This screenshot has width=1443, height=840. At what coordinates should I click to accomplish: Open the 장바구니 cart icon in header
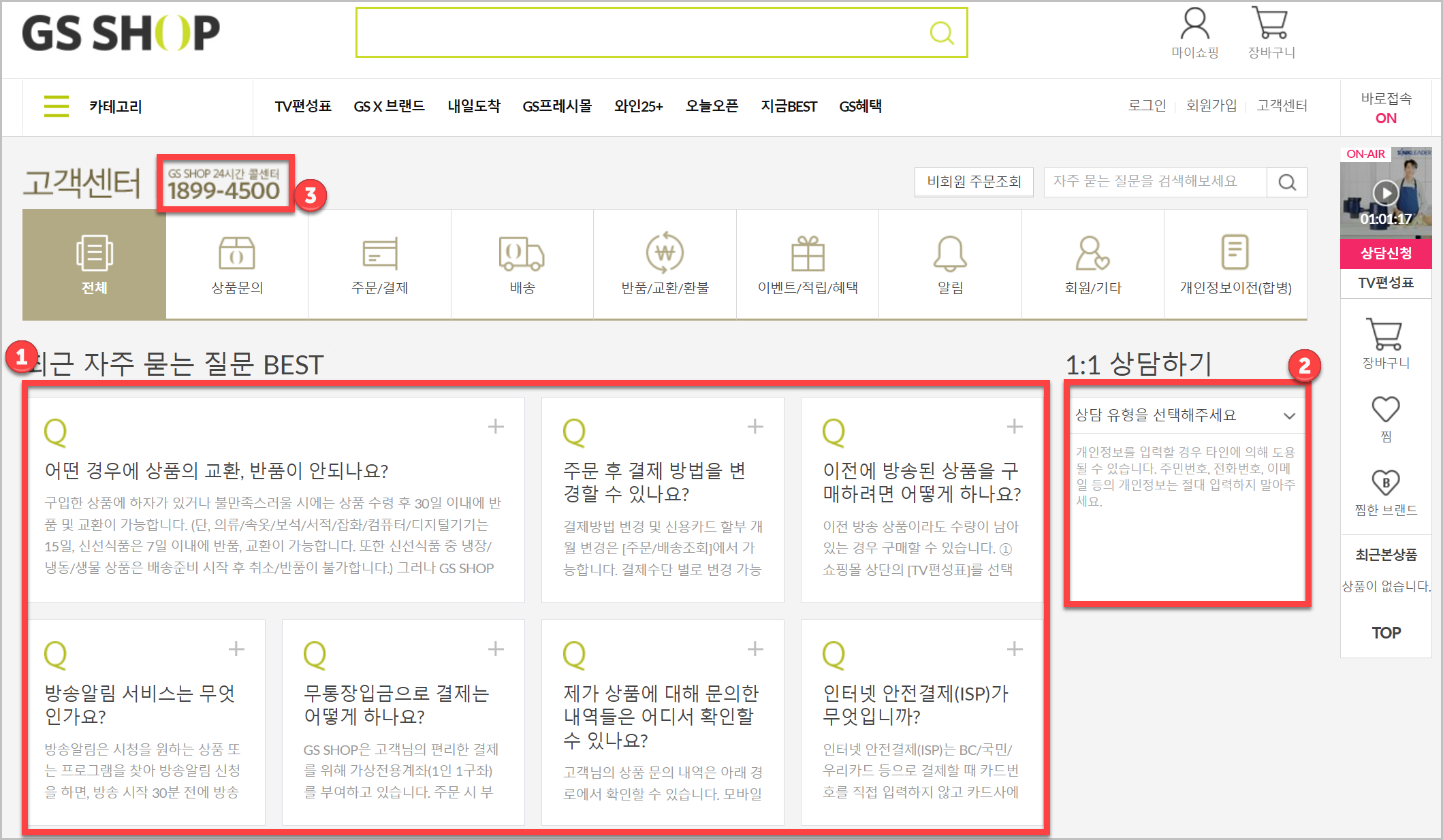pyautogui.click(x=1270, y=25)
